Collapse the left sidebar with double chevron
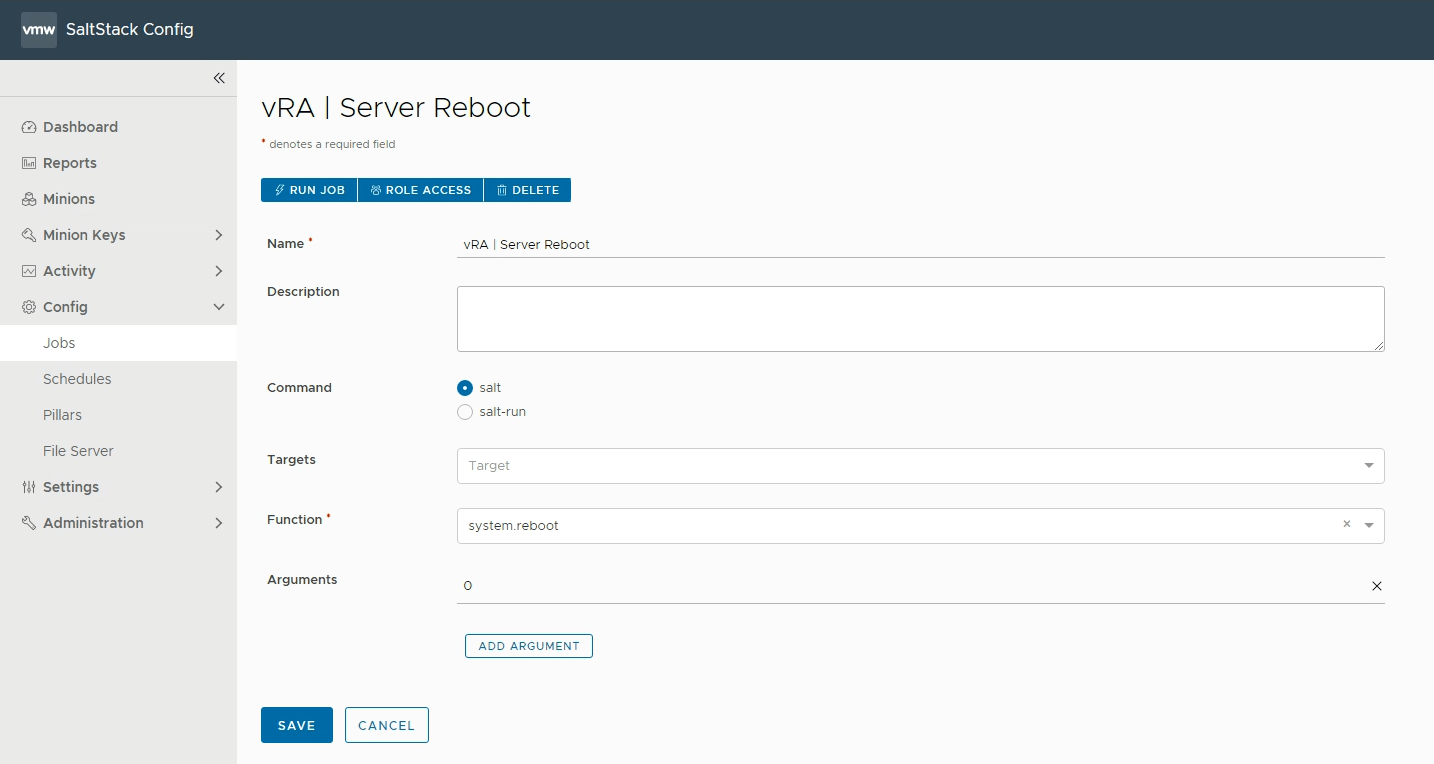 point(219,77)
